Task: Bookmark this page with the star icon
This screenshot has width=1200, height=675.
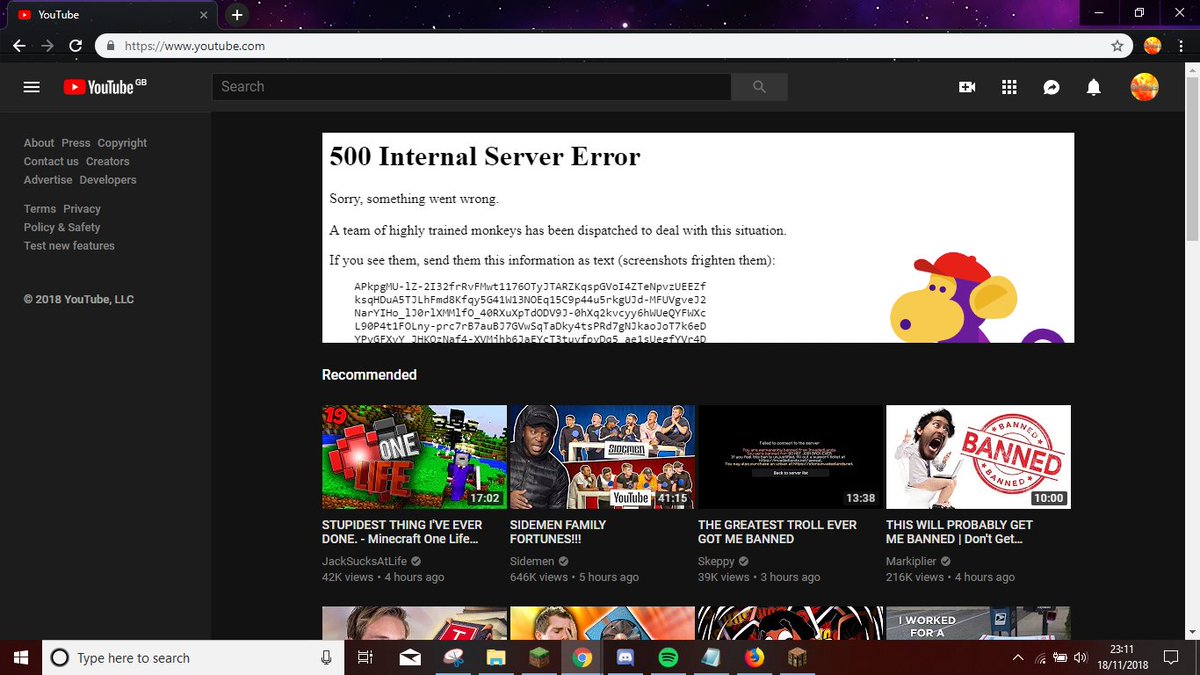Action: click(x=1117, y=46)
